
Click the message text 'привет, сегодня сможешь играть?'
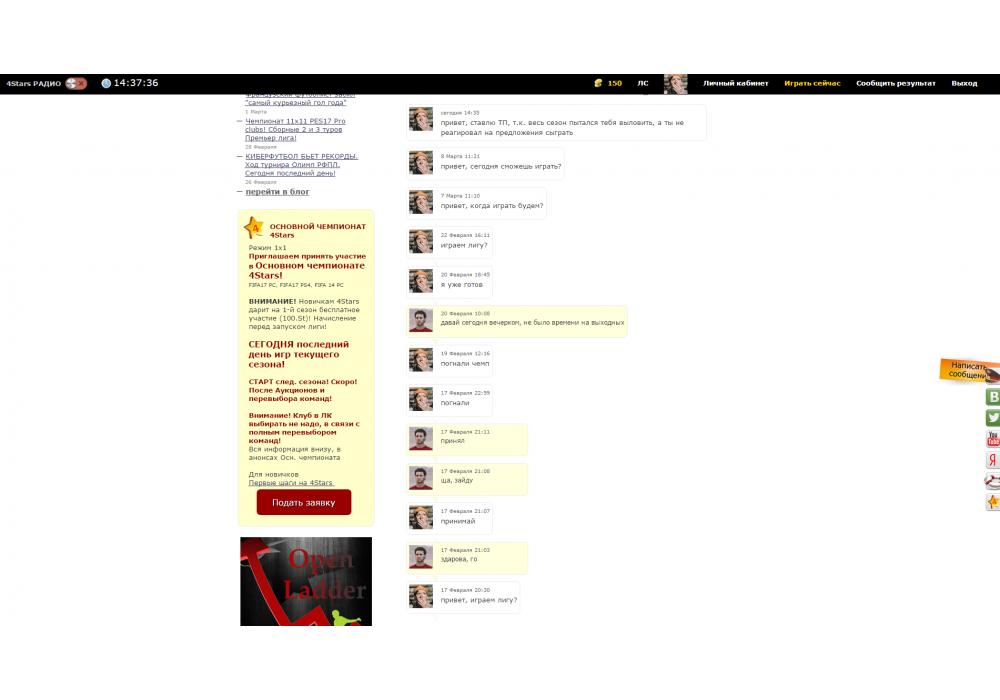[501, 166]
